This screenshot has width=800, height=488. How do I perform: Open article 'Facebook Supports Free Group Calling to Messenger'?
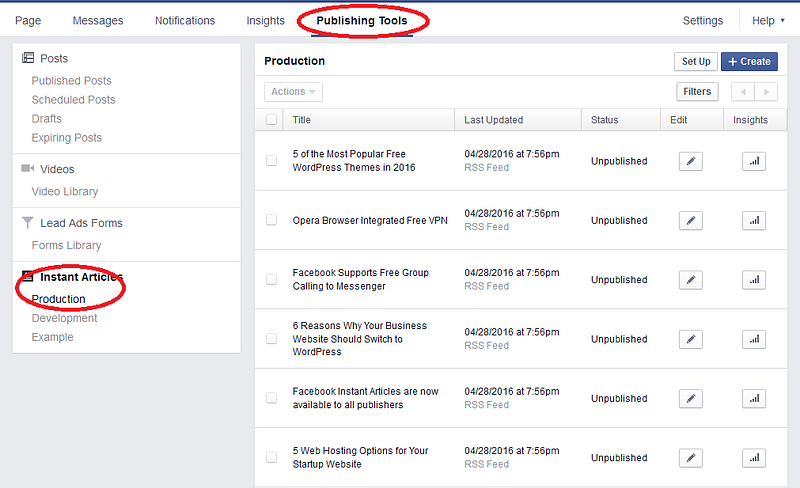coord(361,279)
